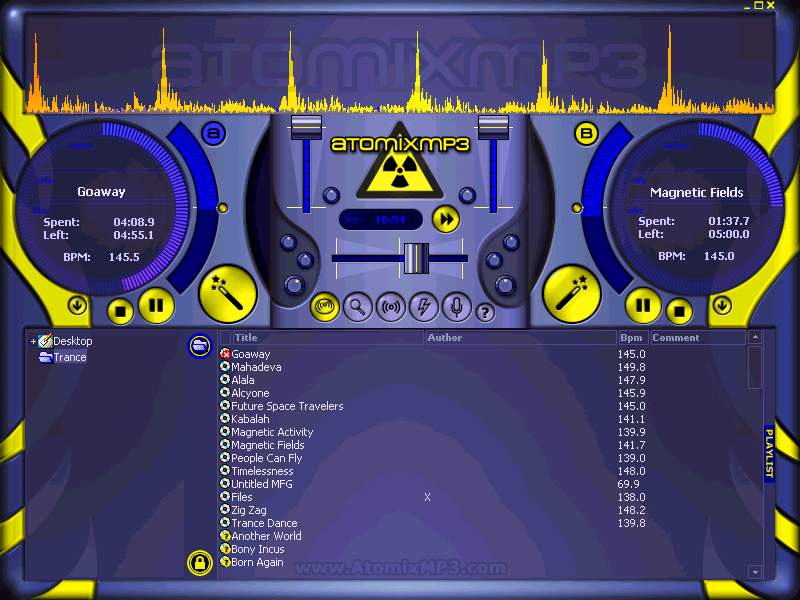Sort tracks by the Bpm column header
The width and height of the screenshot is (800, 600).
(x=633, y=337)
